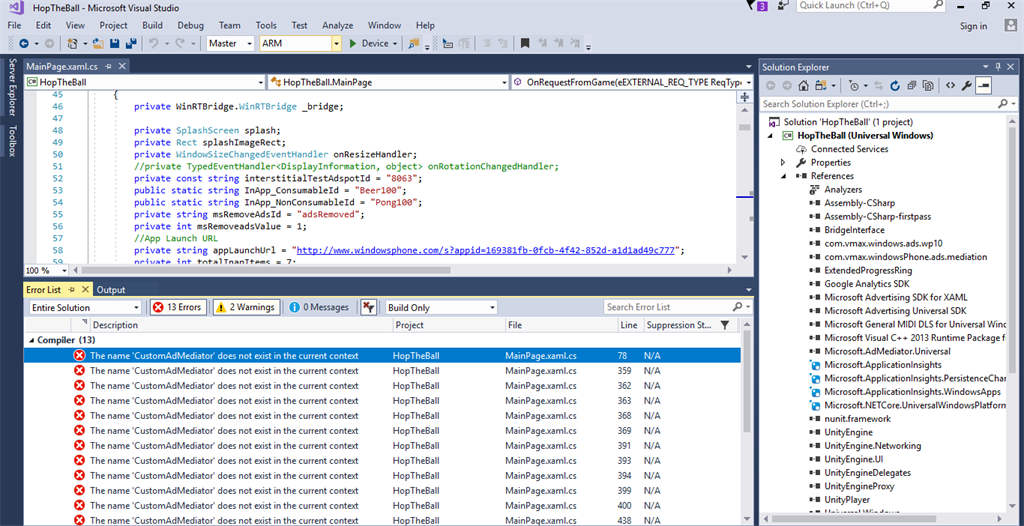This screenshot has height=526, width=1024.
Task: Clear the Error List filter icon
Action: click(369, 307)
